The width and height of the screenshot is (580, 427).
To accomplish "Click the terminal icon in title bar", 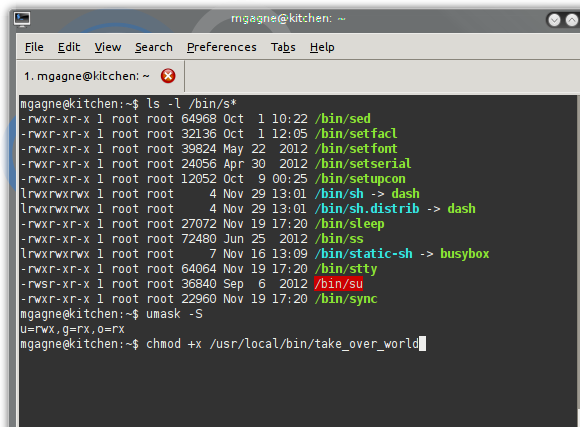I will 22,19.
